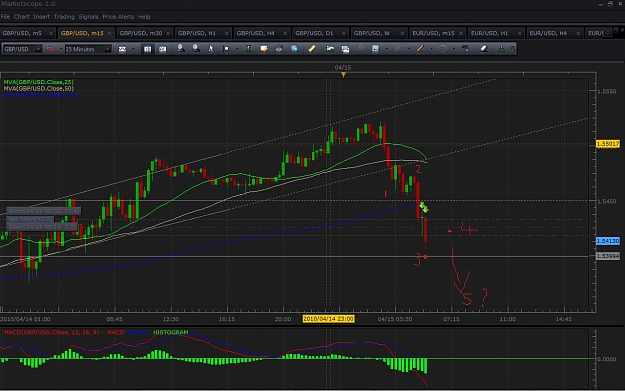The image size is (625, 391).
Task: Click the eye view icon
Action: click(x=279, y=49)
